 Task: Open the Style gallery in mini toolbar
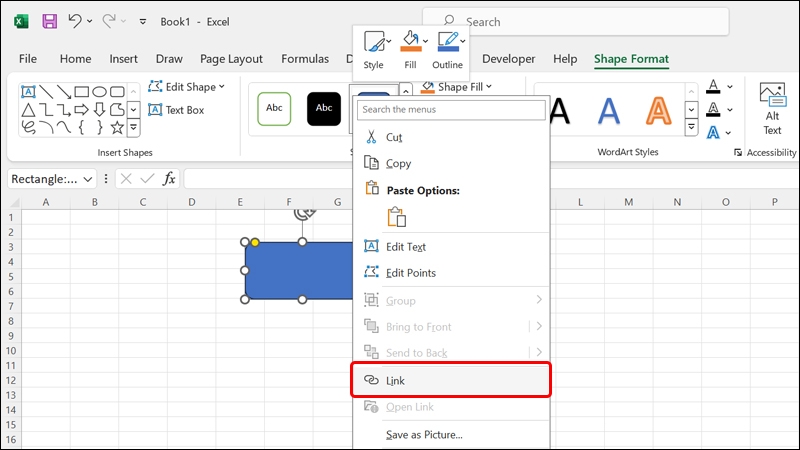[x=374, y=49]
